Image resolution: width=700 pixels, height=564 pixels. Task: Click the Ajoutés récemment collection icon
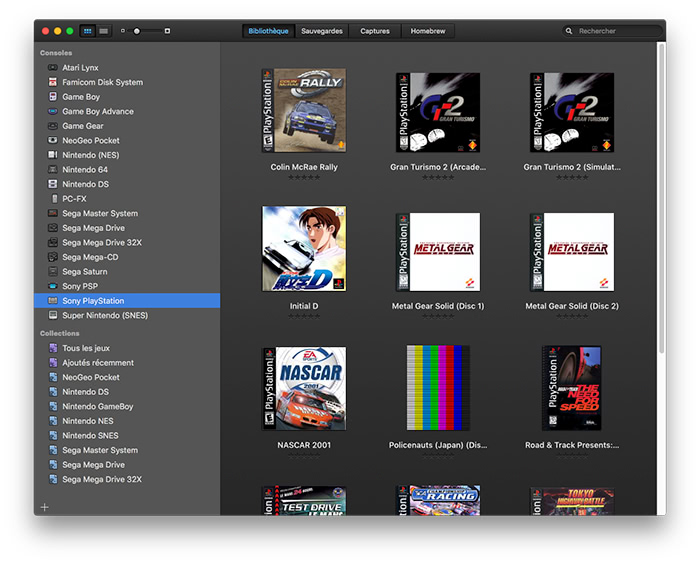point(53,363)
